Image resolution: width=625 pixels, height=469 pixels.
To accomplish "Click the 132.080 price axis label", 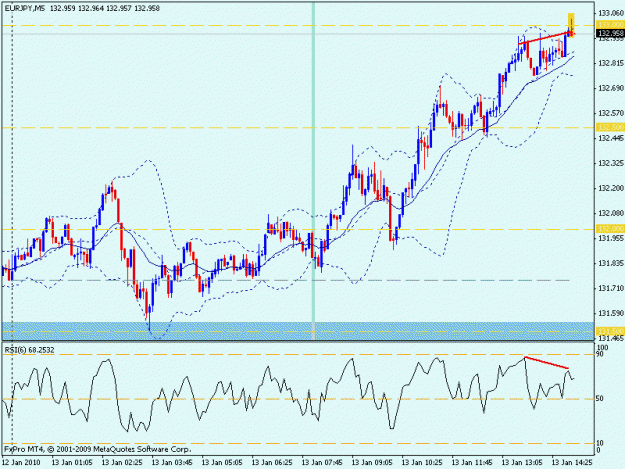I will 610,213.
